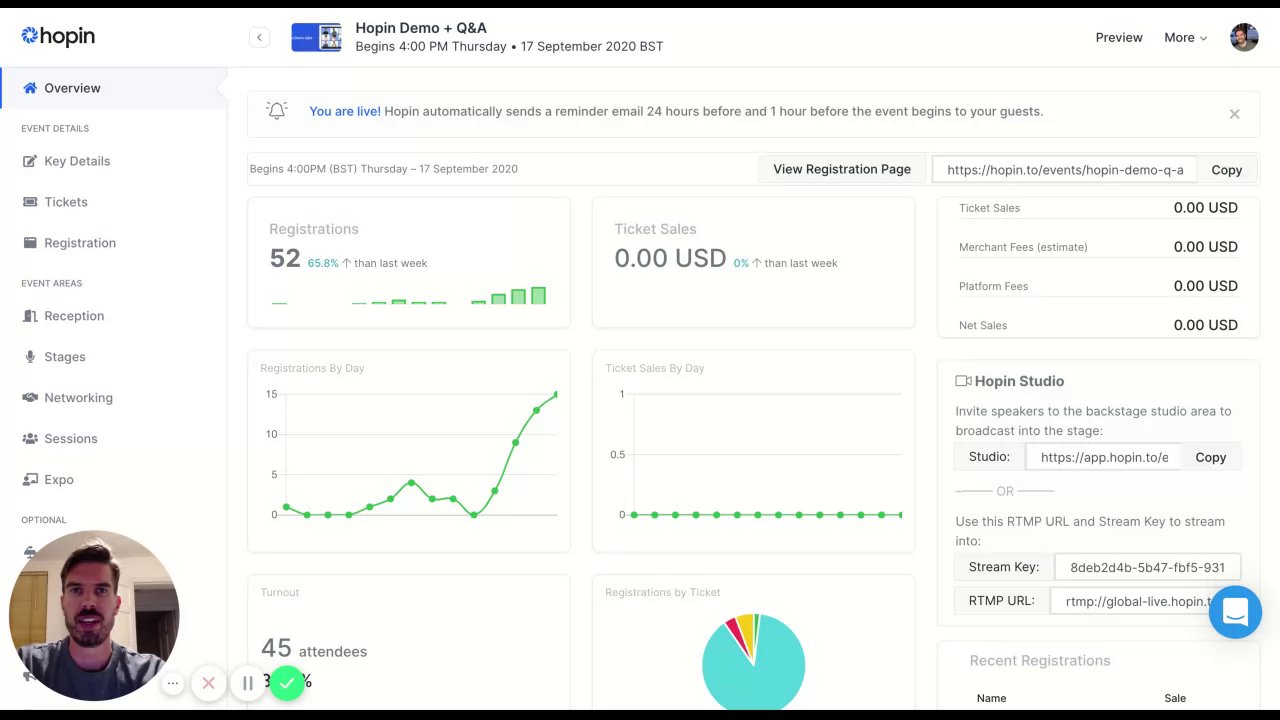Click the Stages microphone icon

point(30,357)
